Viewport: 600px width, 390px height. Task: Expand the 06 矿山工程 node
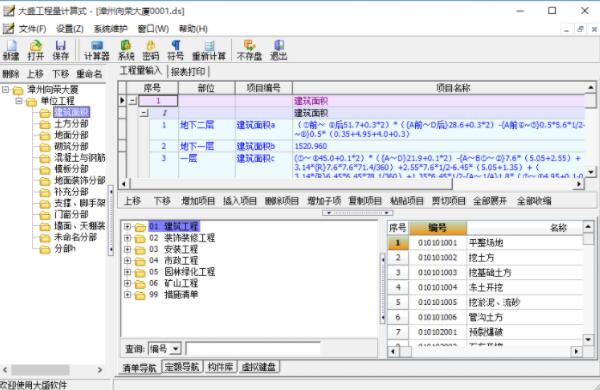127,283
